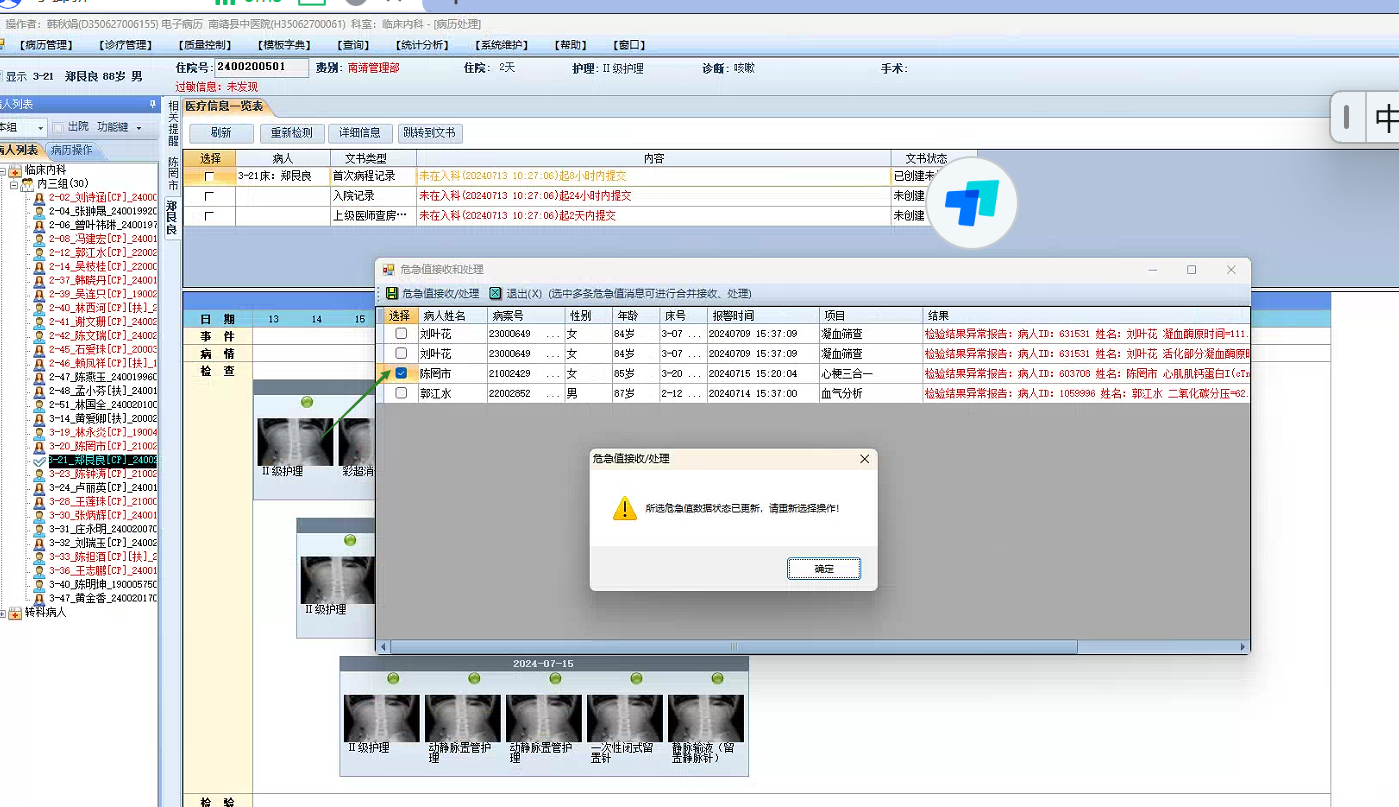1399x807 pixels.
Task: Click the patient icon for 3-40 陈明坤
Action: click(40, 584)
